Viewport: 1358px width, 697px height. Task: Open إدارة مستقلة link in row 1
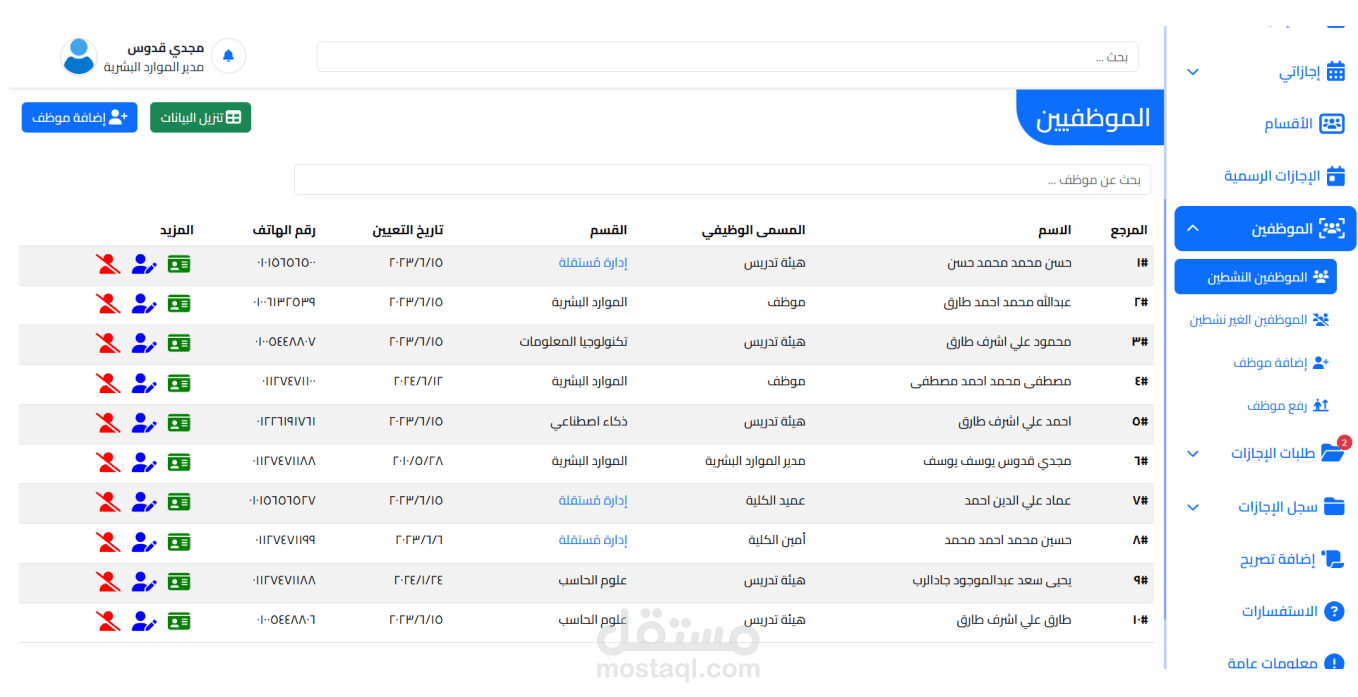coord(593,263)
